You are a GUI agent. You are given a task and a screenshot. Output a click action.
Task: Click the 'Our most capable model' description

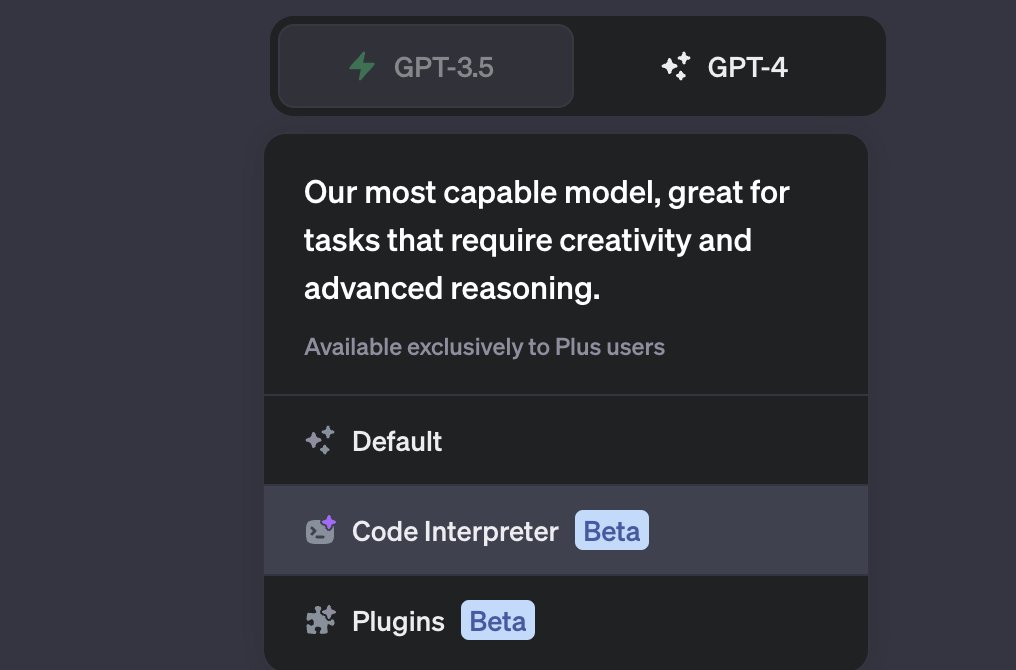point(547,240)
